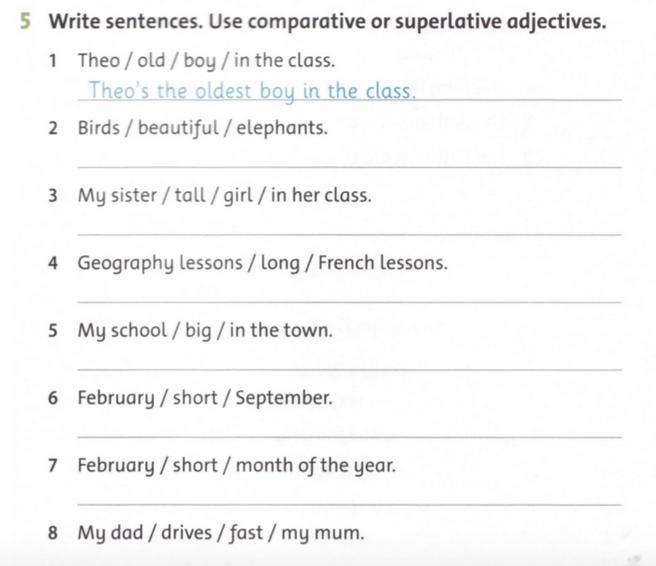Click the answer line under the Geography lessons prompt

[x=348, y=300]
